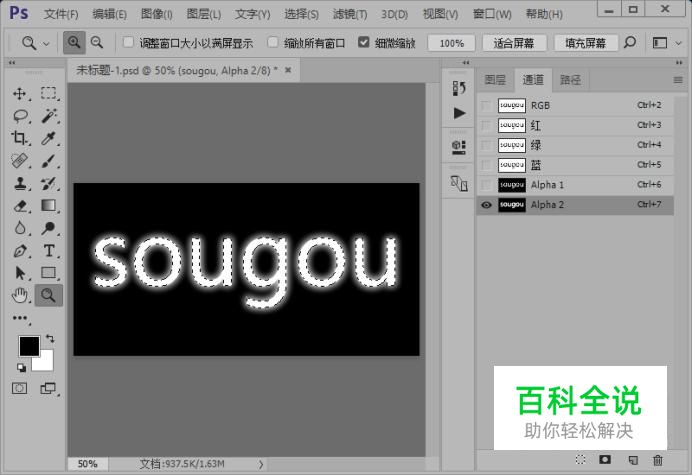The width and height of the screenshot is (692, 475).
Task: Open the Actions panel play icon
Action: 459,113
